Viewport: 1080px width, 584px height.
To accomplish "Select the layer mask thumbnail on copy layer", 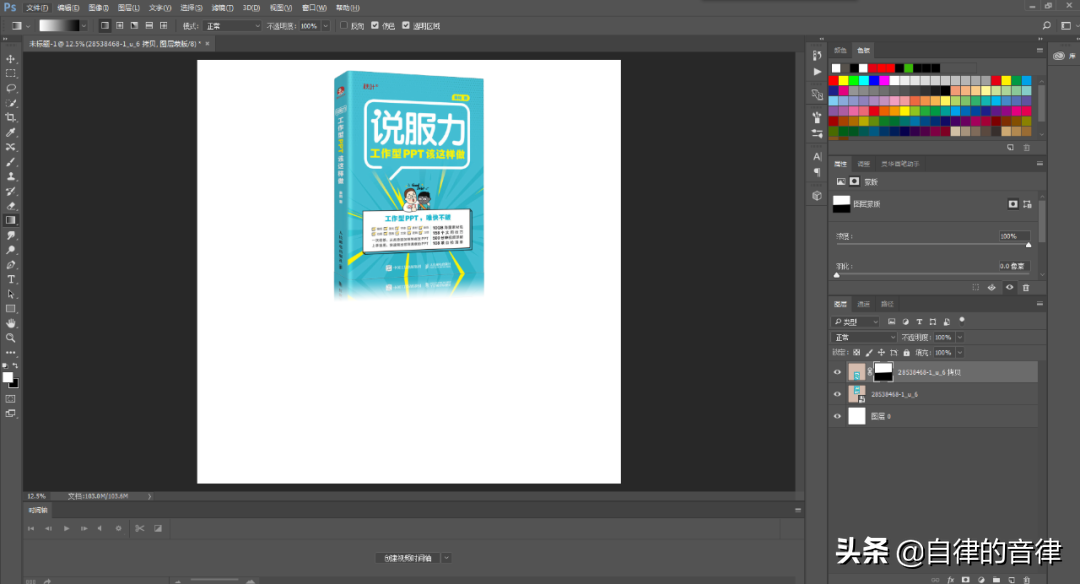I will 883,372.
